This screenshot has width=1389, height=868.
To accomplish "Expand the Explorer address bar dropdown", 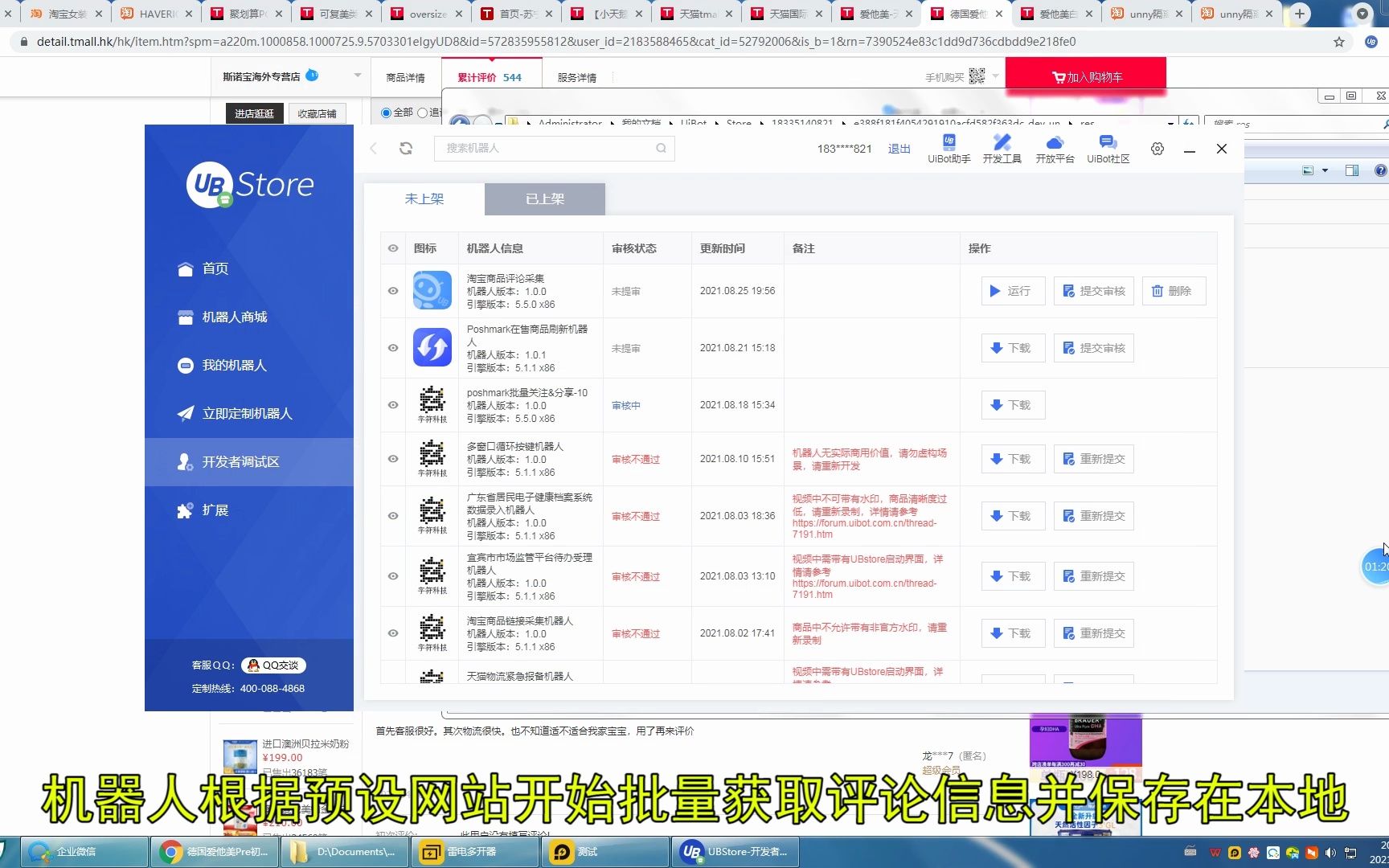I will click(1170, 123).
